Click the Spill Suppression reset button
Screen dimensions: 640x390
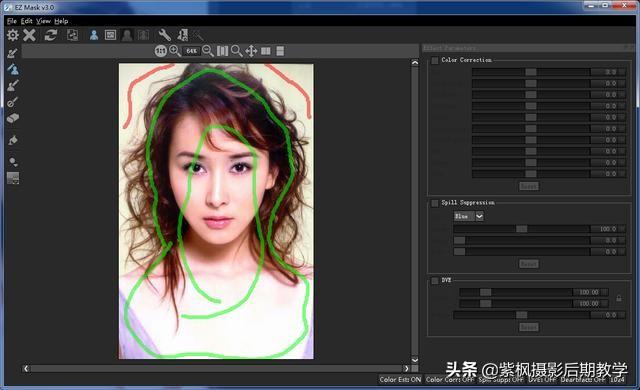coord(529,264)
